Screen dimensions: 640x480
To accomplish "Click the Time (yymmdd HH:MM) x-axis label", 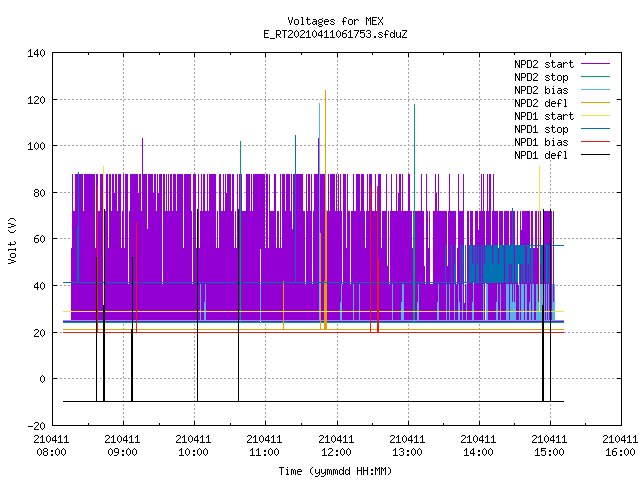I will [x=335, y=471].
